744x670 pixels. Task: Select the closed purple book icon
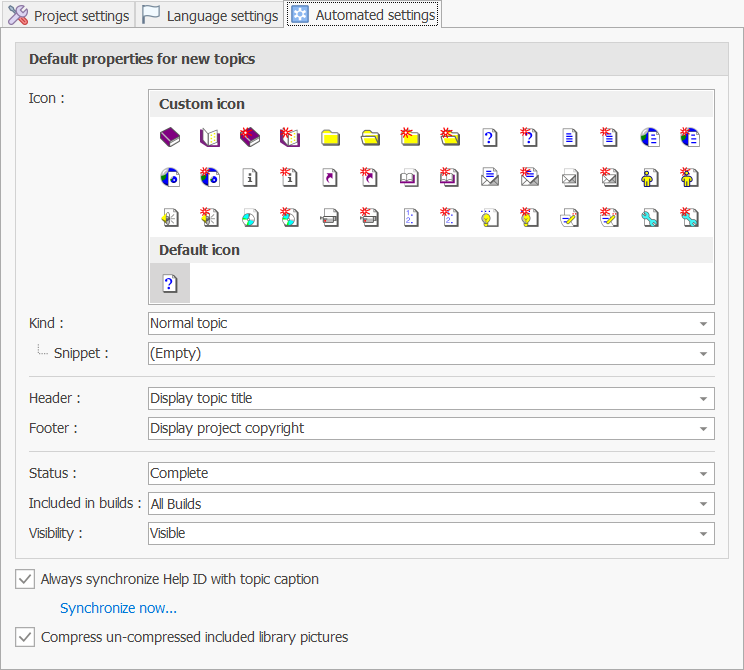[x=169, y=138]
